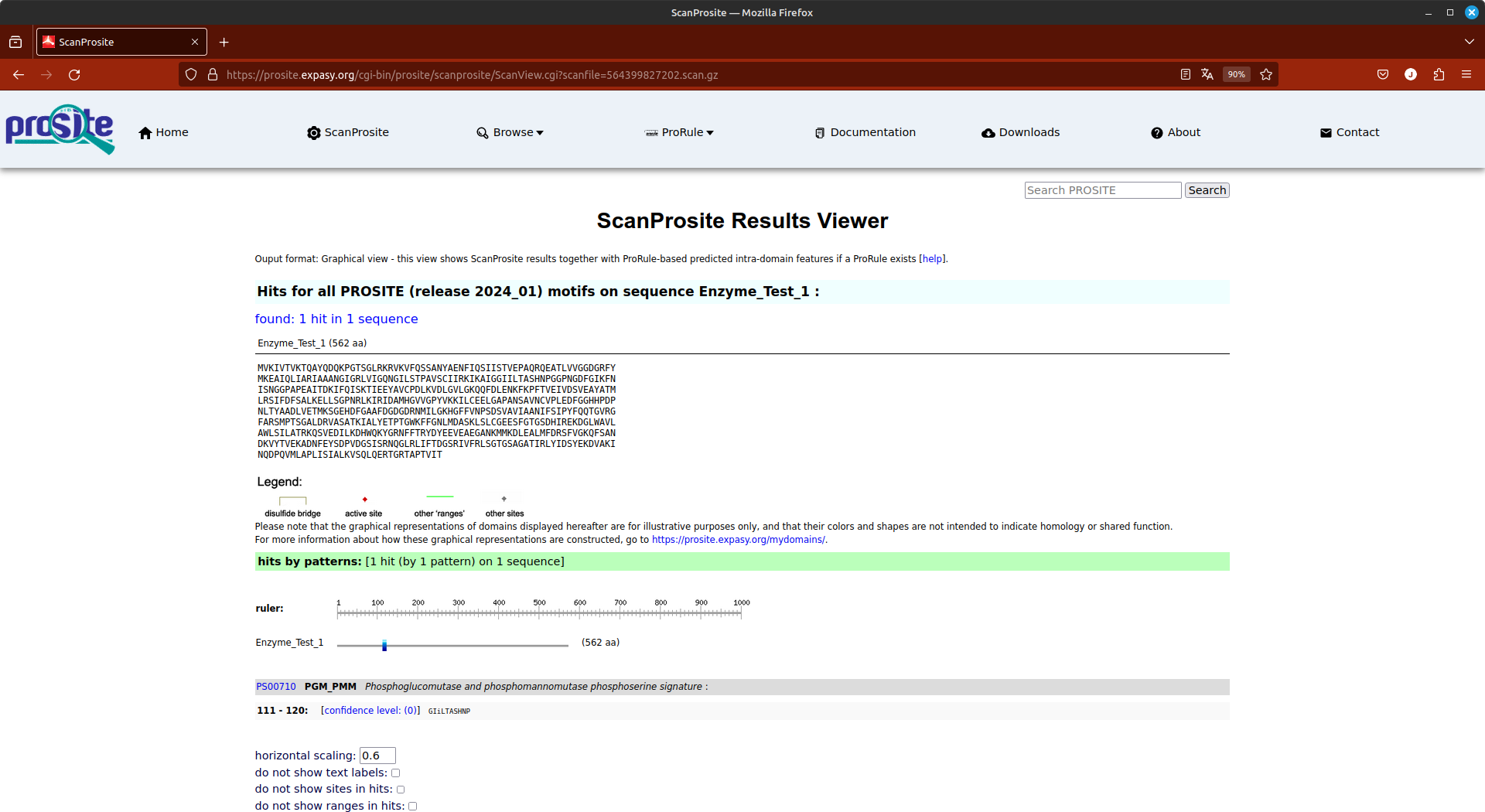
Task: Go to the Downloads menu item
Action: 1021,132
